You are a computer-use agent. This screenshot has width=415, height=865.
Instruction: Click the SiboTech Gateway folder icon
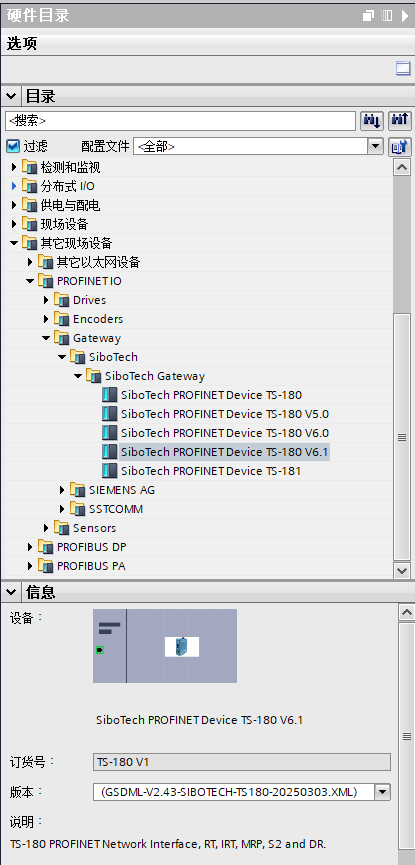click(94, 376)
